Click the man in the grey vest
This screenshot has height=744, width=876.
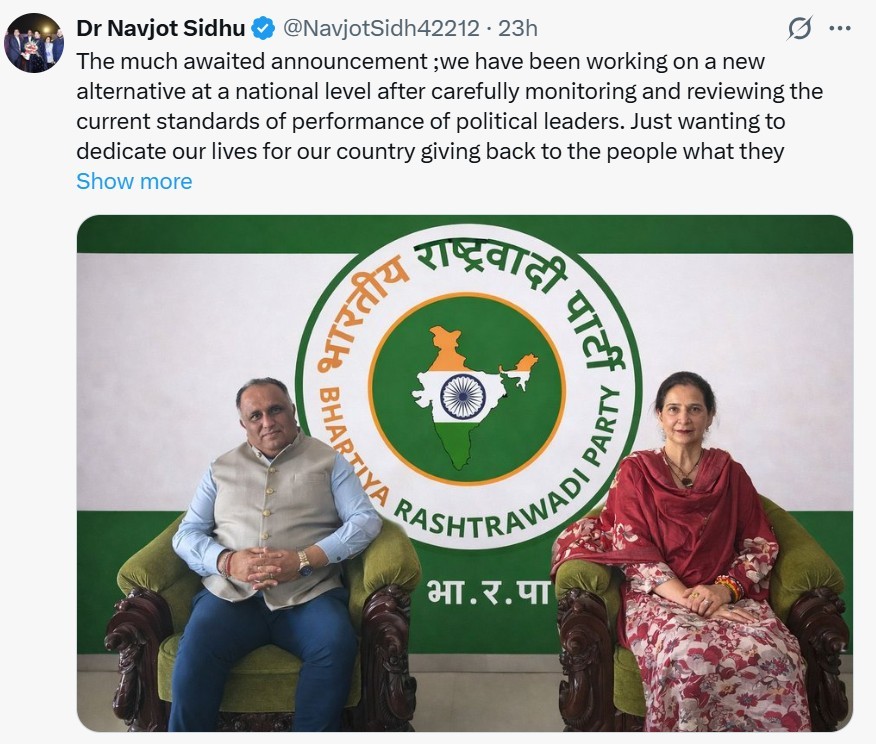[x=275, y=500]
